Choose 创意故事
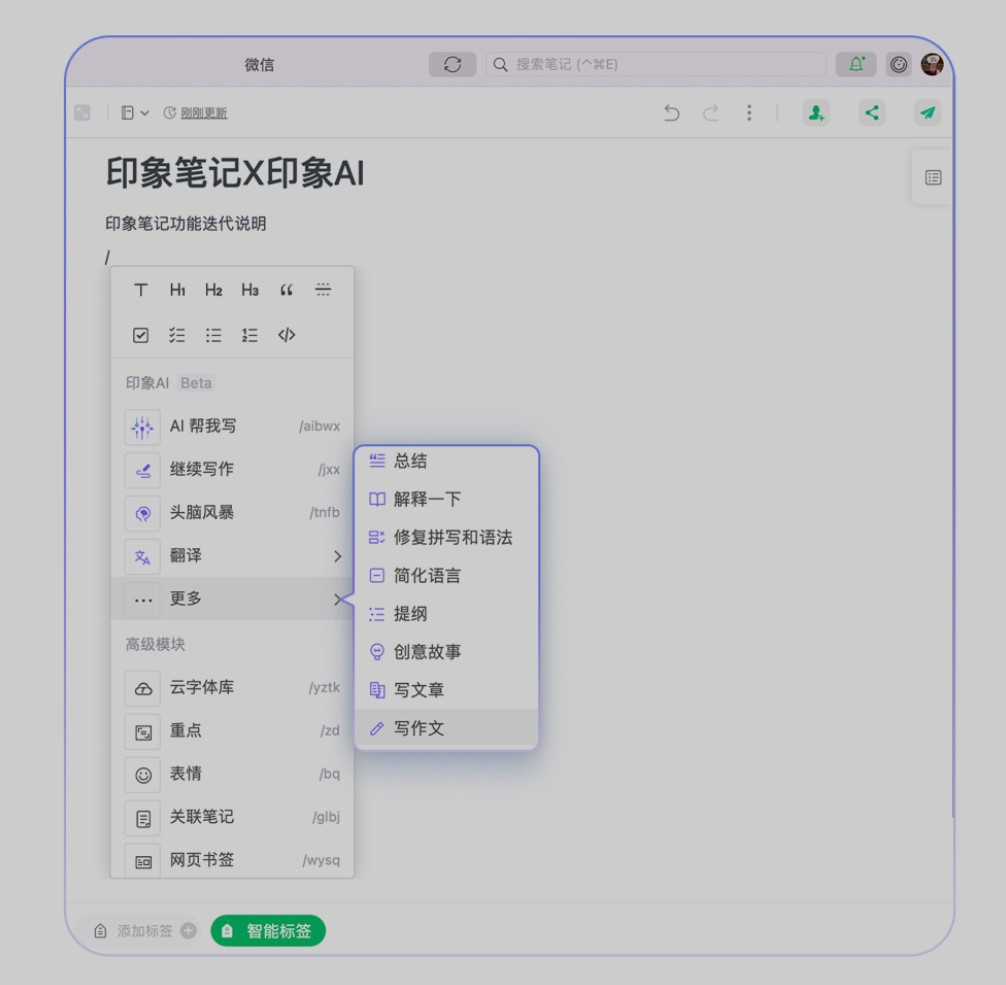 pyautogui.click(x=447, y=652)
